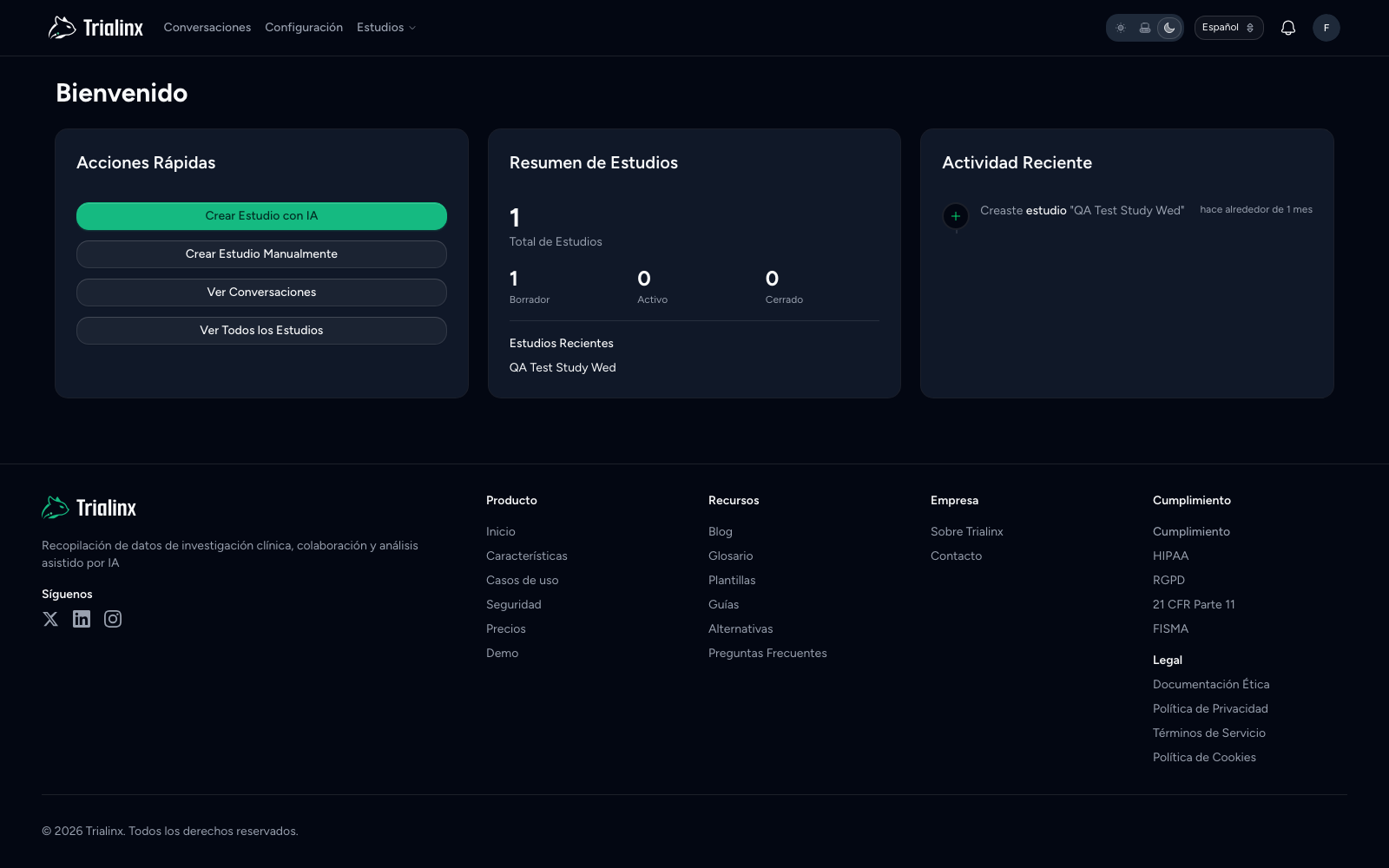Open the Español language dropdown
This screenshot has width=1389, height=868.
[x=1228, y=28]
